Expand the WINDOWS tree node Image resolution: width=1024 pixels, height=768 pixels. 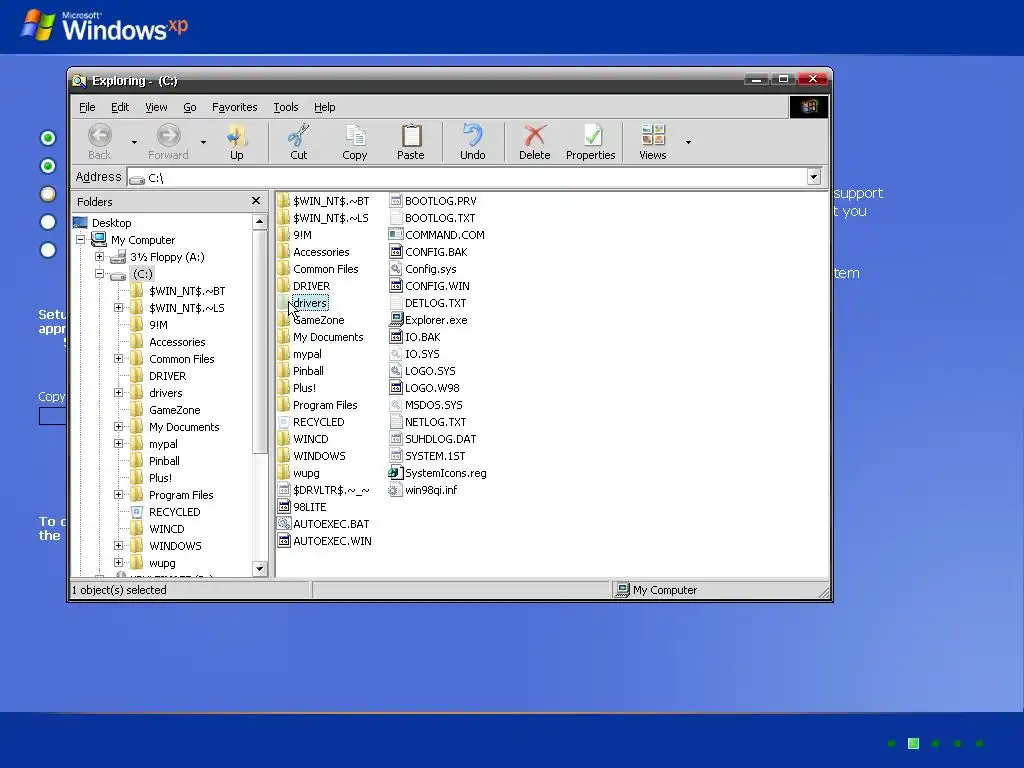[118, 545]
